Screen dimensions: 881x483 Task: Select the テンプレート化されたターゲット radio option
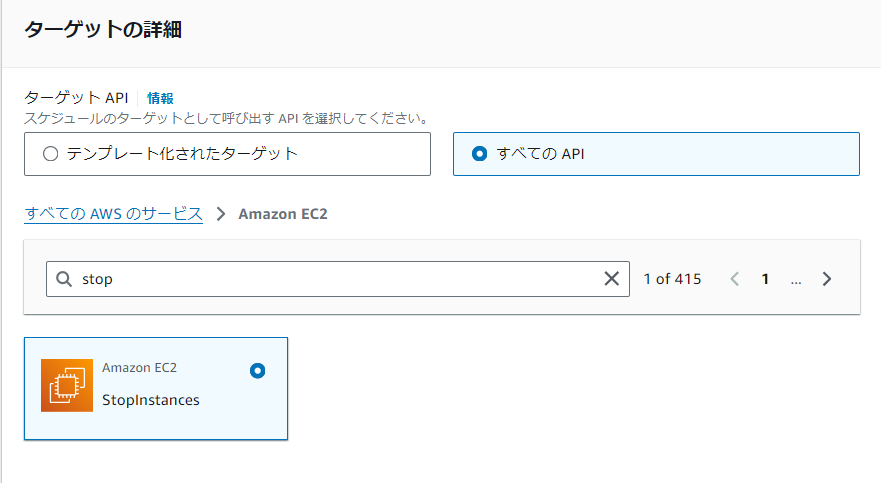pyautogui.click(x=227, y=154)
